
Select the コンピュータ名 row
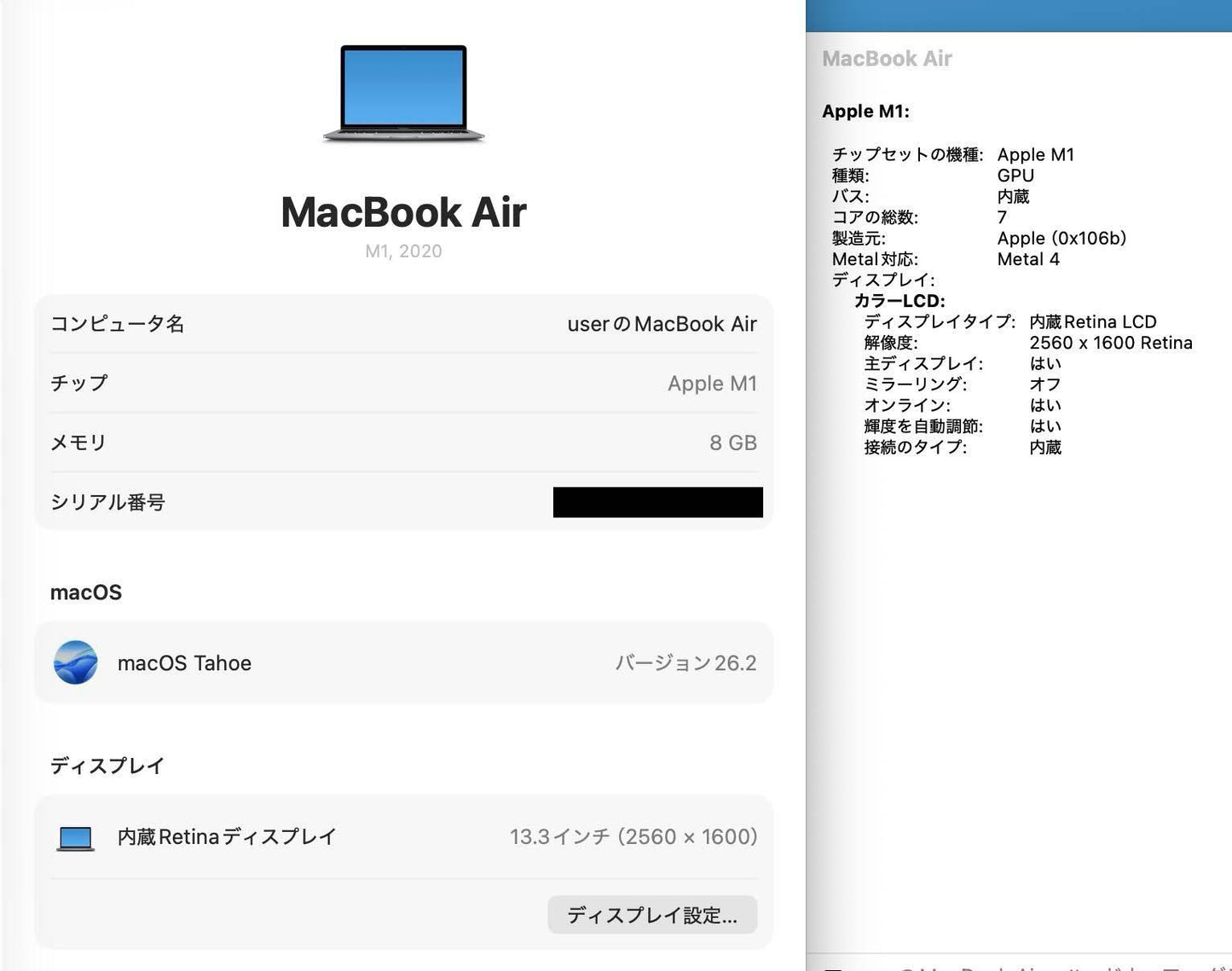[402, 324]
